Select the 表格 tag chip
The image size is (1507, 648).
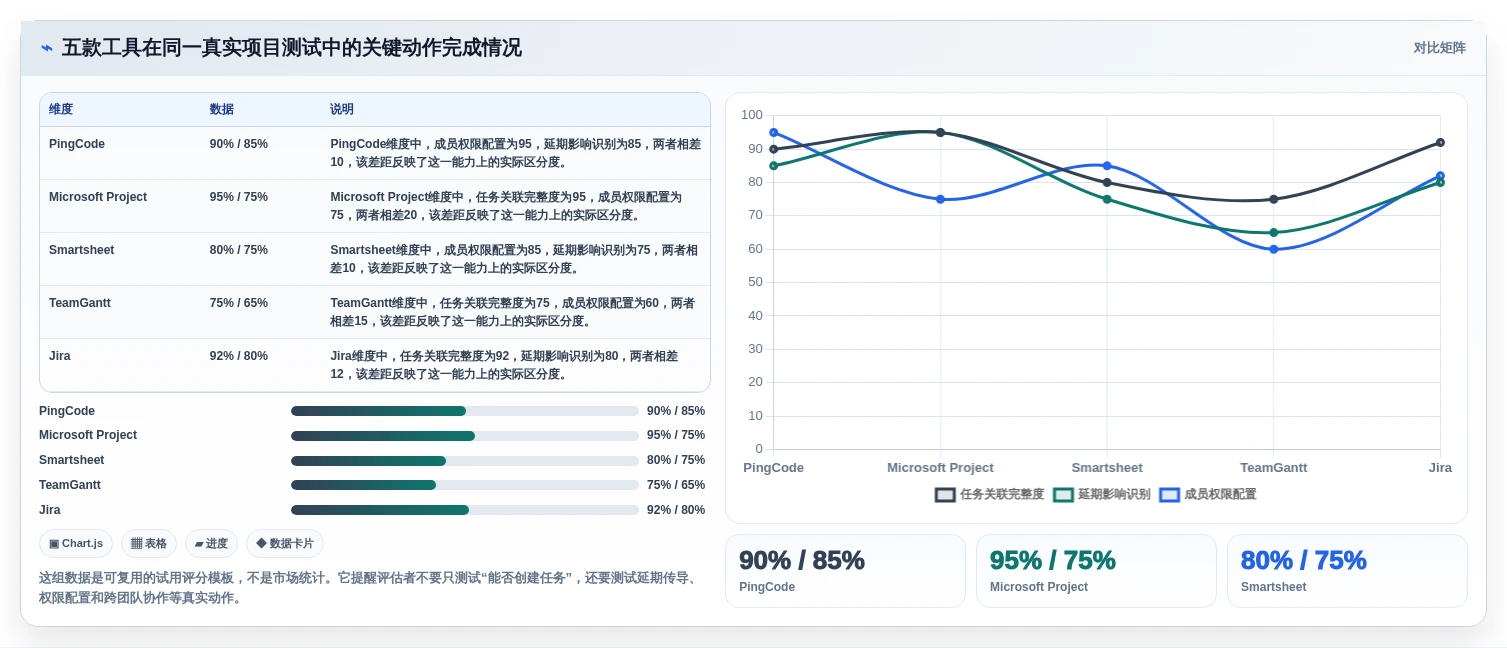click(149, 544)
